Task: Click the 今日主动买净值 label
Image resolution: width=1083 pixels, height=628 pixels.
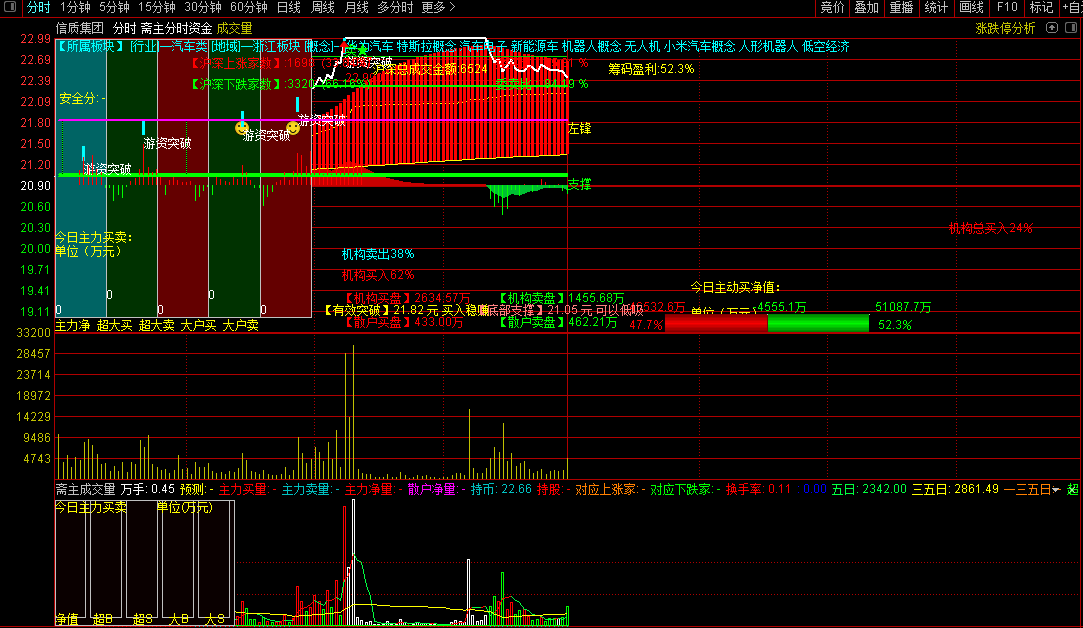Action: click(x=736, y=287)
